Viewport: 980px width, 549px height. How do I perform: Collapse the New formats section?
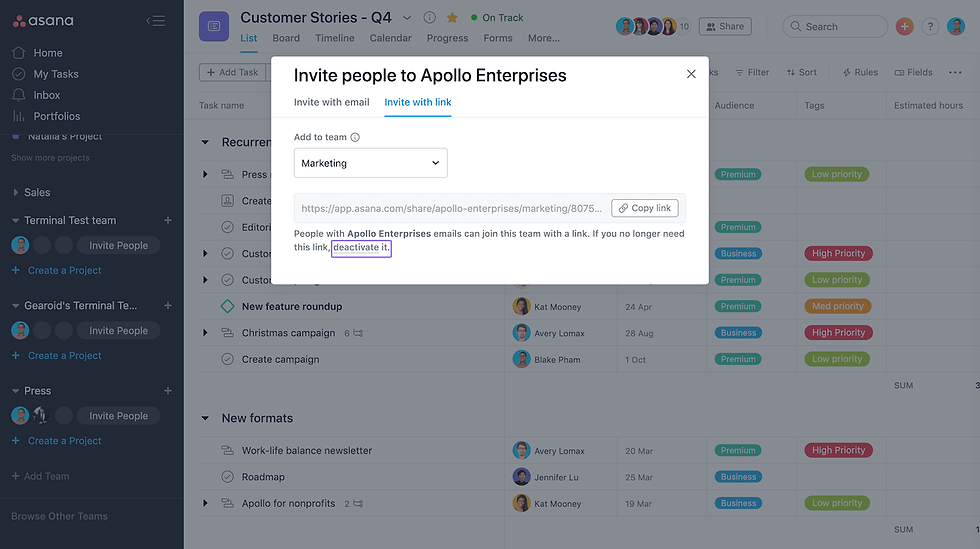[205, 418]
